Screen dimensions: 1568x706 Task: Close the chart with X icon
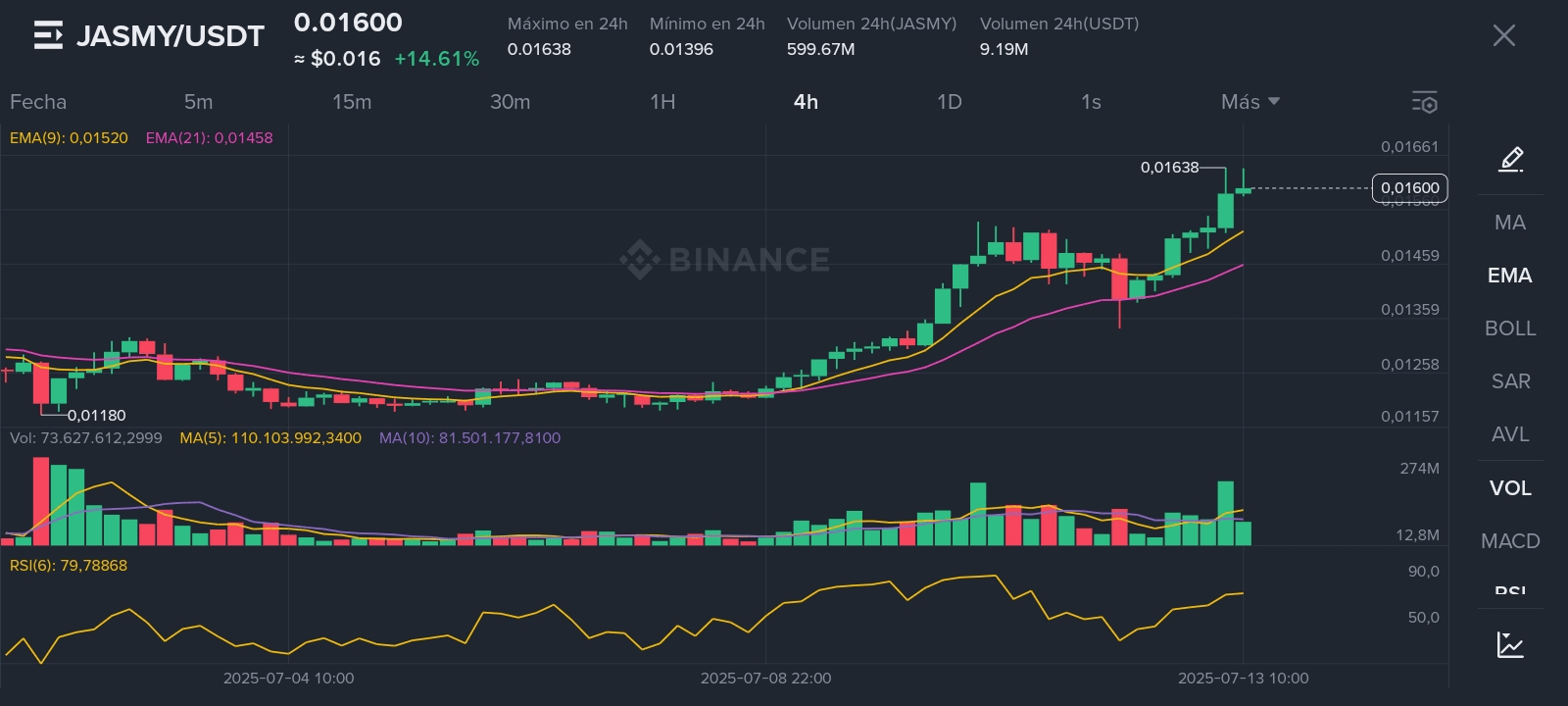pyautogui.click(x=1503, y=36)
